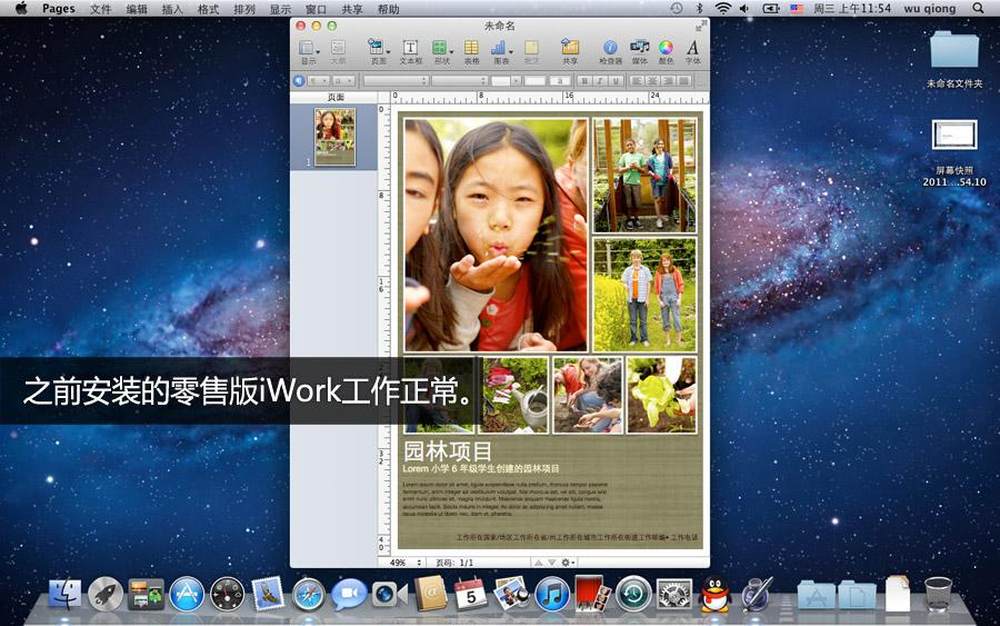This screenshot has height=626, width=1000.
Task: Justify text in format bar
Action: click(x=684, y=81)
